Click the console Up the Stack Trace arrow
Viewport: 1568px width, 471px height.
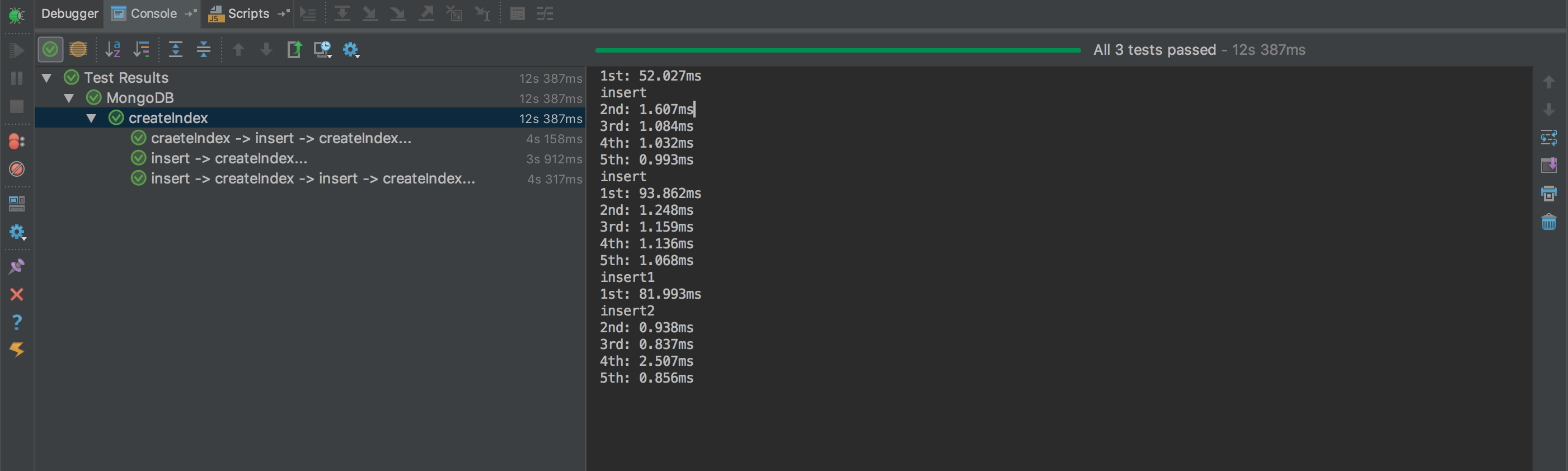[x=1548, y=82]
